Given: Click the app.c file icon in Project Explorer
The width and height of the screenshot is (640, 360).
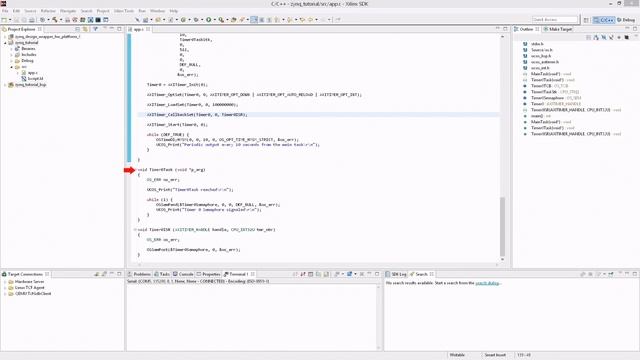Looking at the screenshot, I should (x=24, y=73).
